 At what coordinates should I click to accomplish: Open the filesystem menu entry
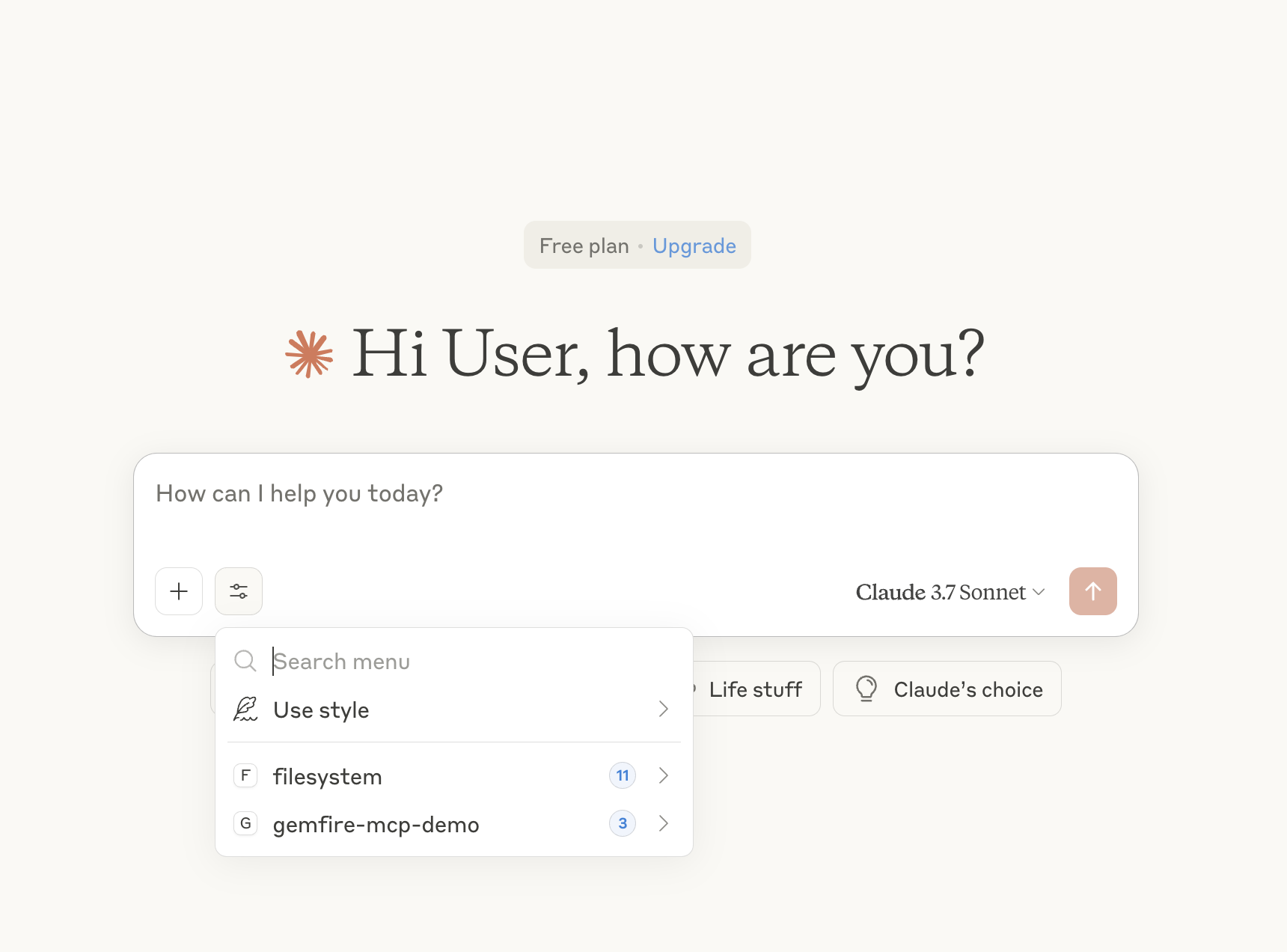point(454,776)
